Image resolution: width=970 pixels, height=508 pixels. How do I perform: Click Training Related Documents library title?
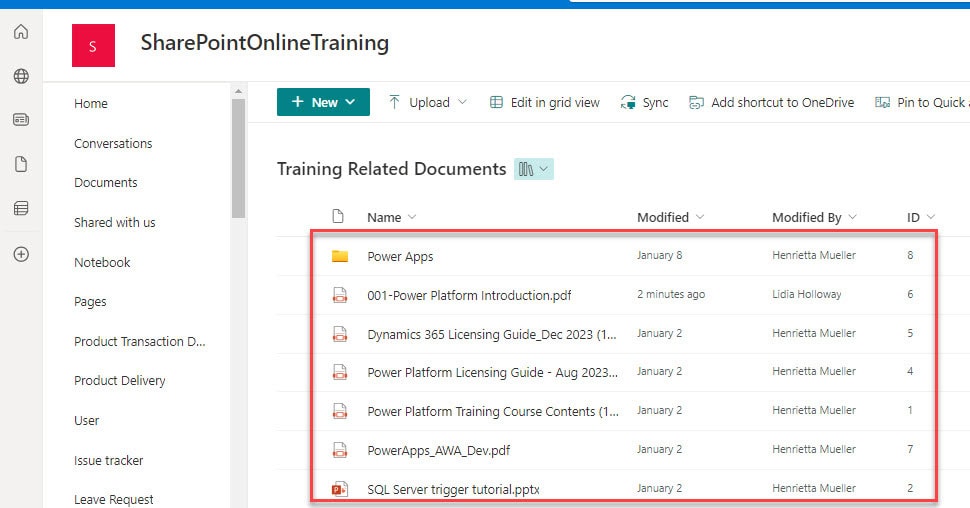(x=392, y=169)
